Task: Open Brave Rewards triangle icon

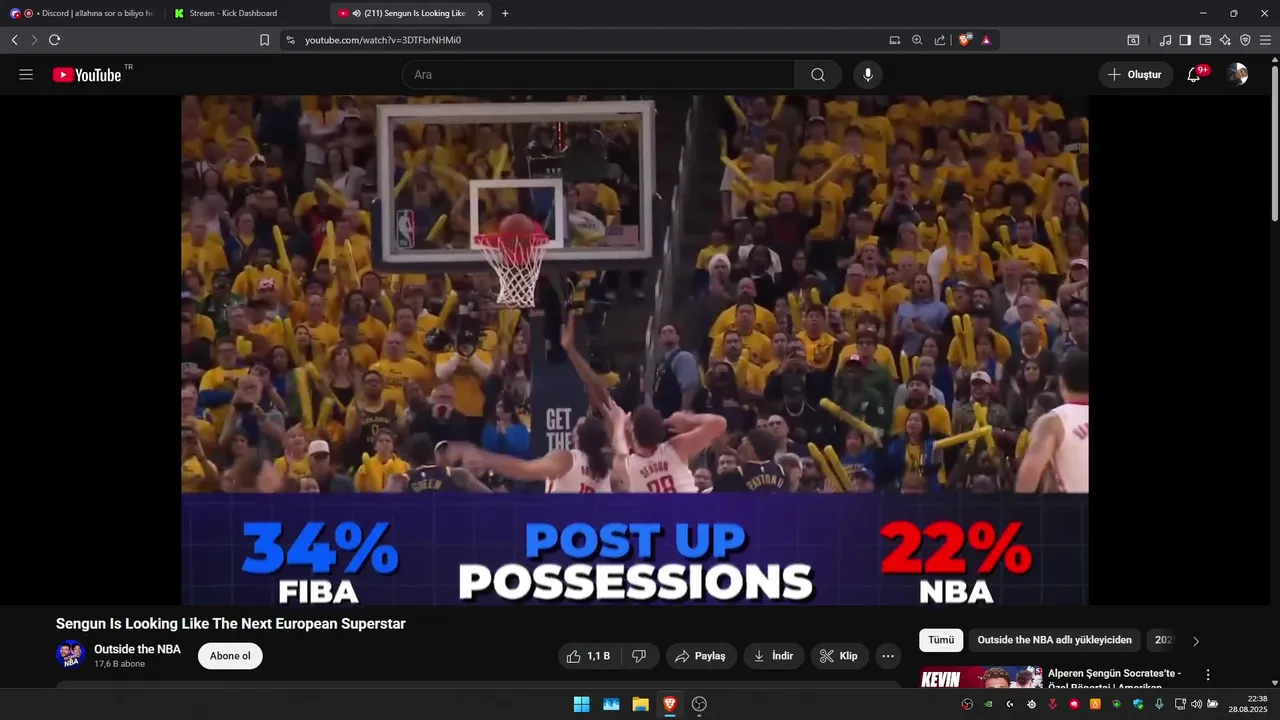Action: pos(986,40)
